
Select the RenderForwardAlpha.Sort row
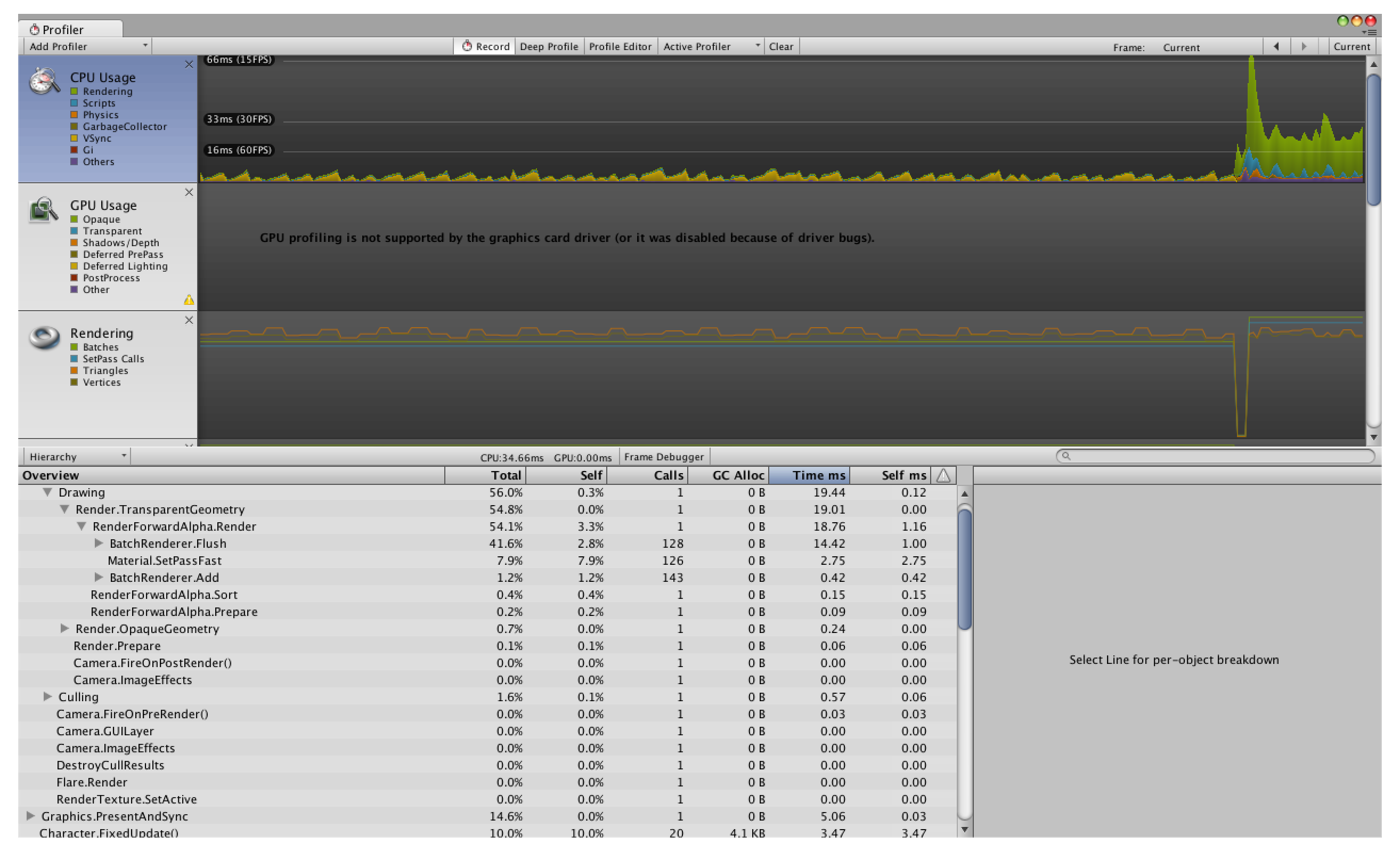click(x=488, y=594)
